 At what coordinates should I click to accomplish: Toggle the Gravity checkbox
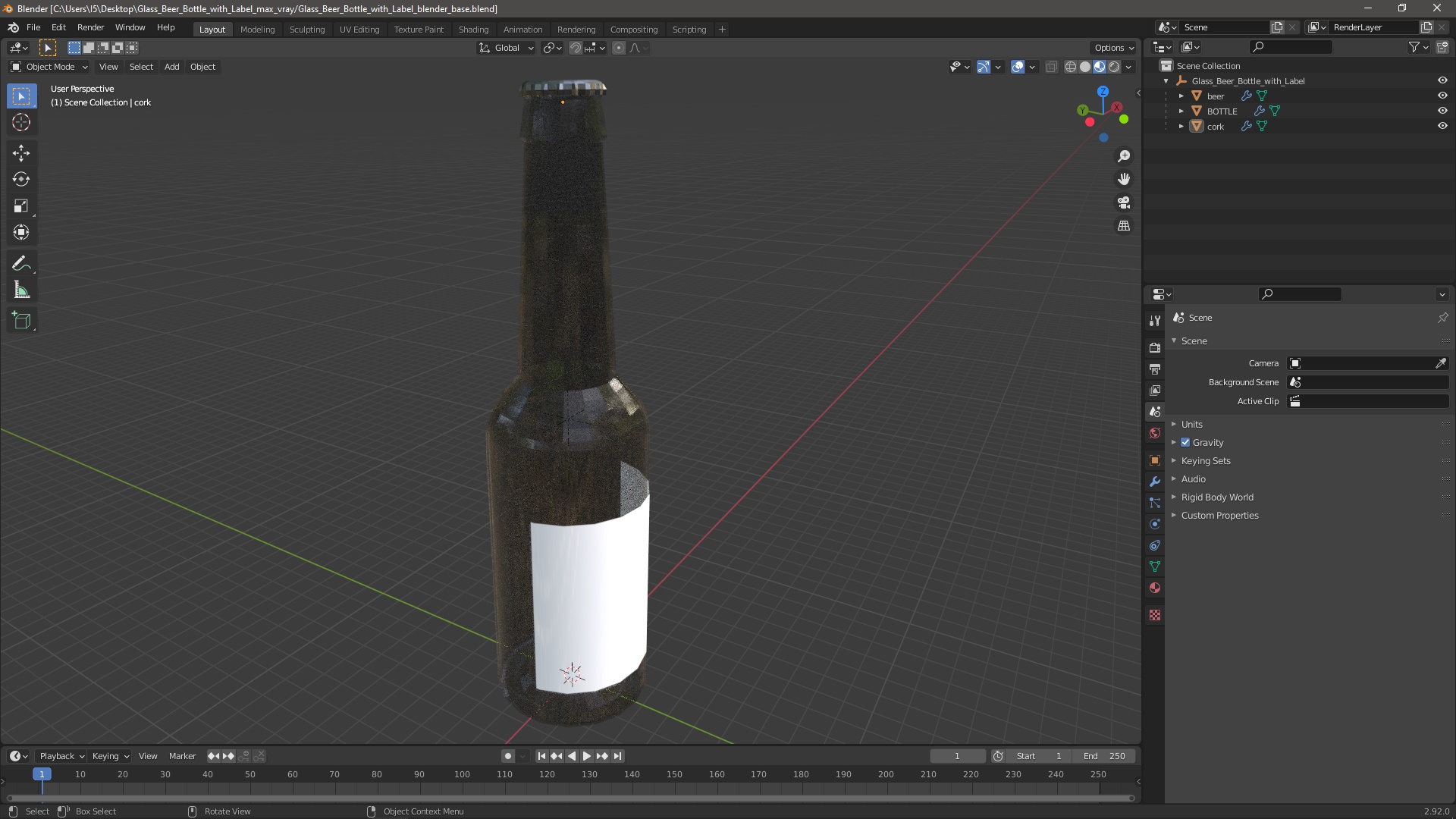coord(1185,442)
